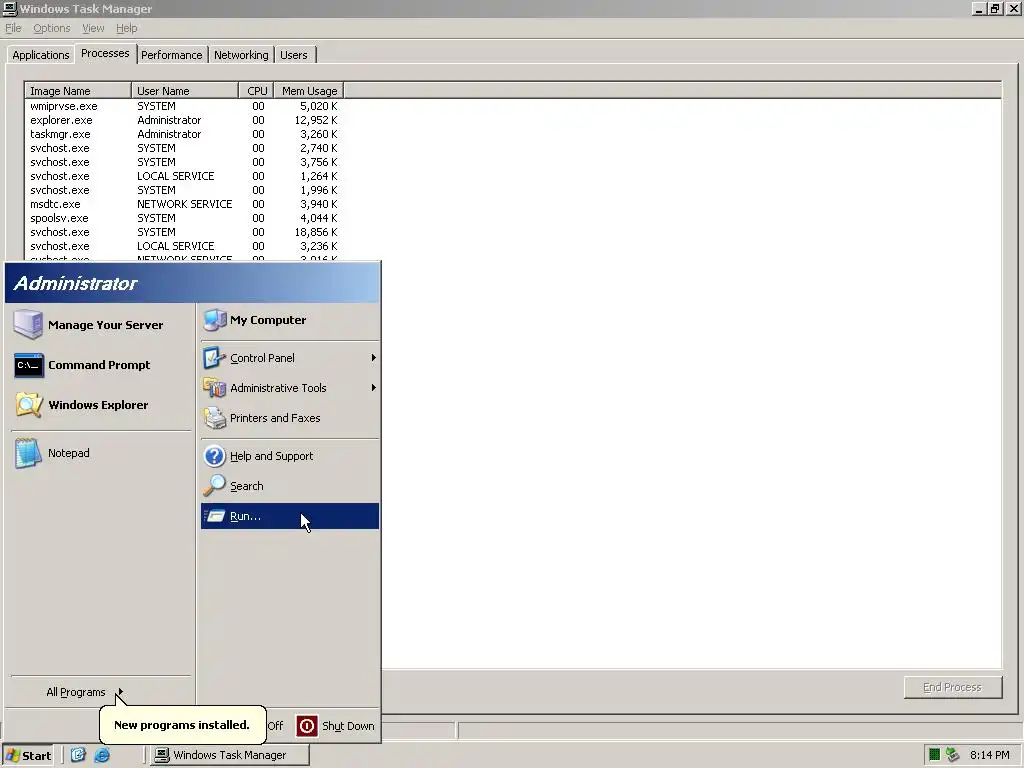Select the msdtc.exe process row
Image resolution: width=1024 pixels, height=768 pixels.
pyautogui.click(x=184, y=204)
